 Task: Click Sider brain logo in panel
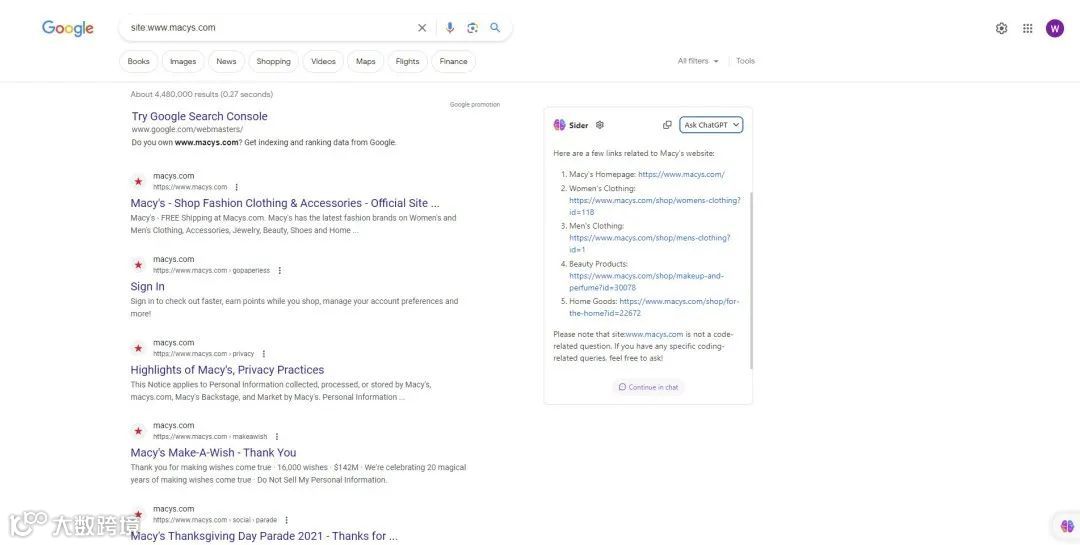tap(559, 125)
